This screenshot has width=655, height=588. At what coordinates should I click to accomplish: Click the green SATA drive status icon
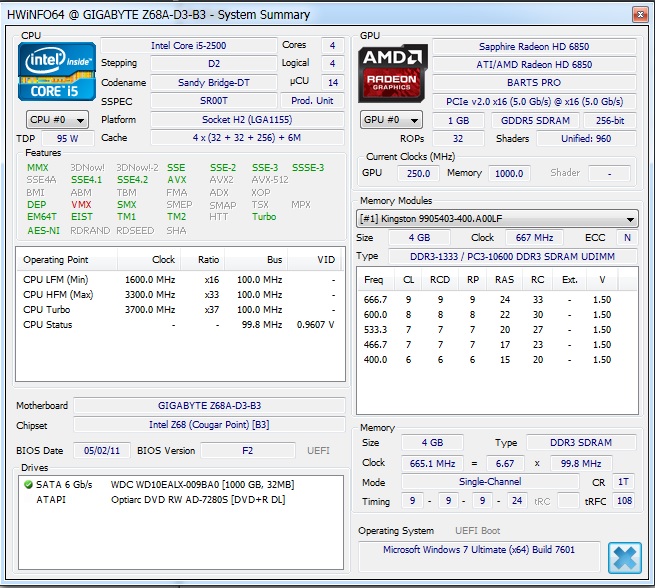click(27, 484)
